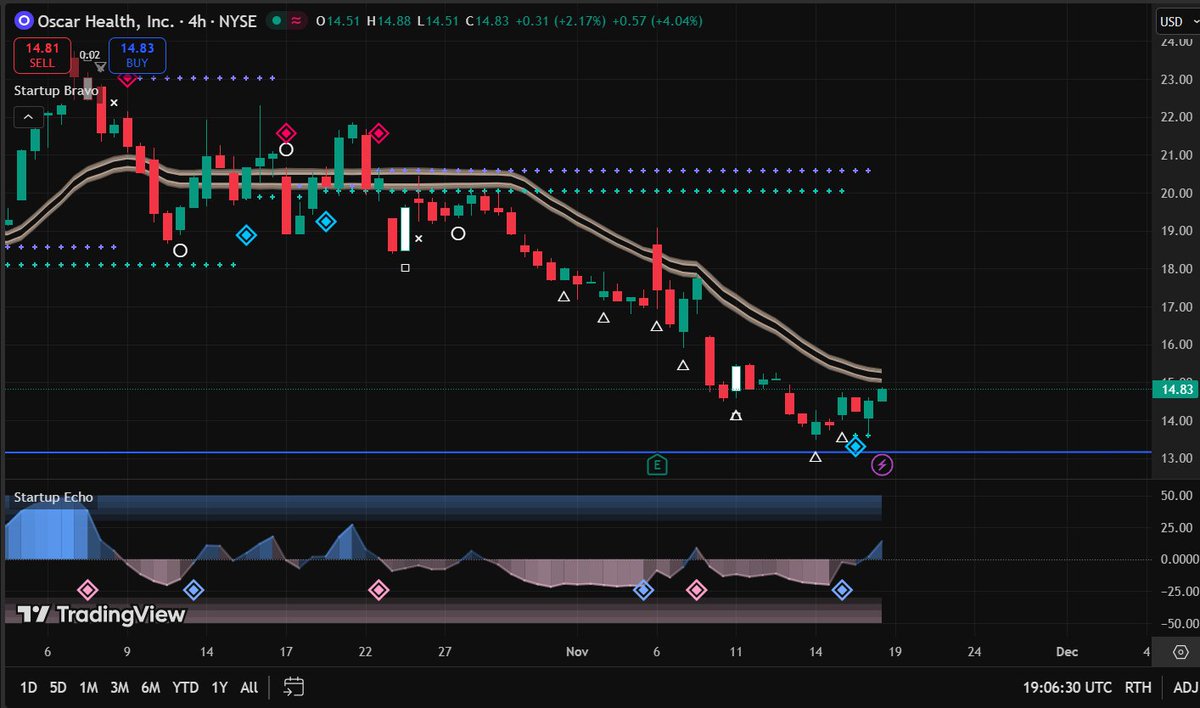Open timezone menu at 19:06:30 UTC
1200x708 pixels.
coord(1066,687)
